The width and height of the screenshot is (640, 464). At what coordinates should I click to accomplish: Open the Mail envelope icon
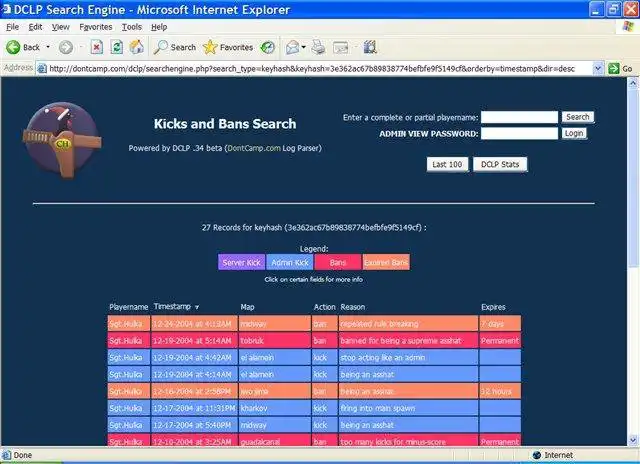292,48
